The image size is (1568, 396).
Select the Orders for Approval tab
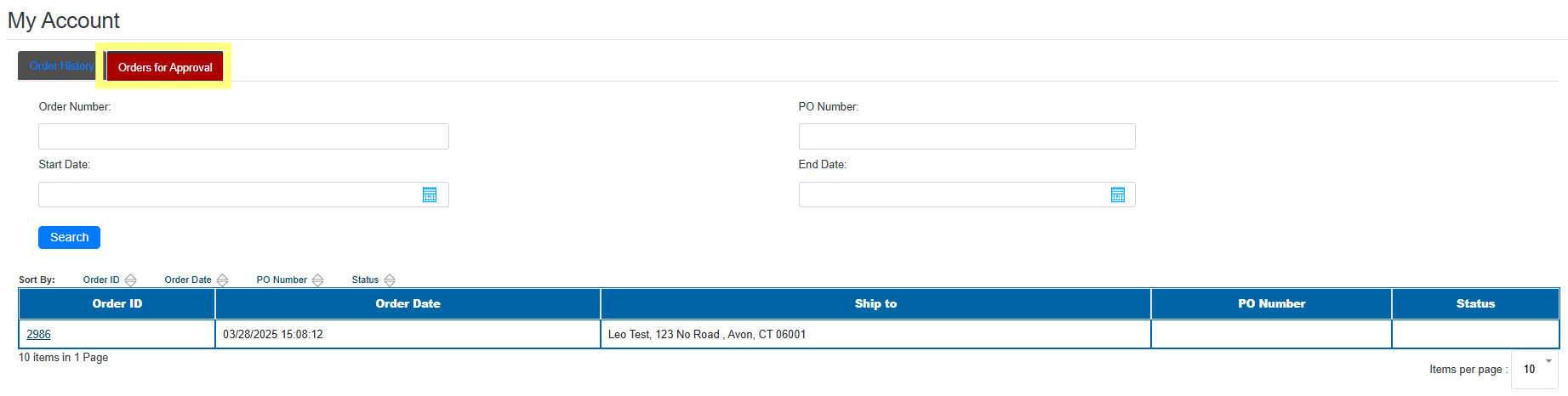click(x=165, y=67)
